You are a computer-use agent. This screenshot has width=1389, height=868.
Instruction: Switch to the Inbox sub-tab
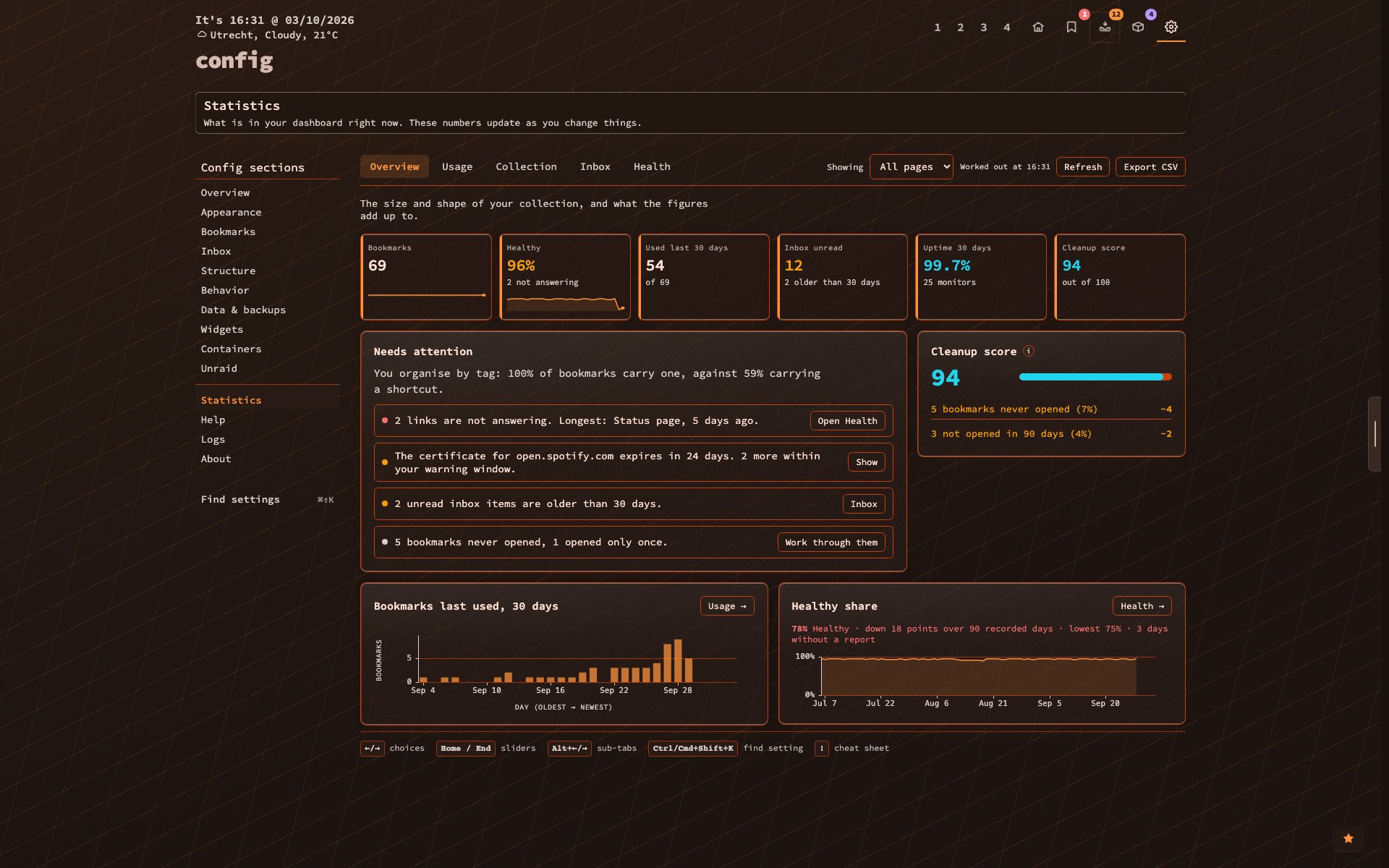595,166
